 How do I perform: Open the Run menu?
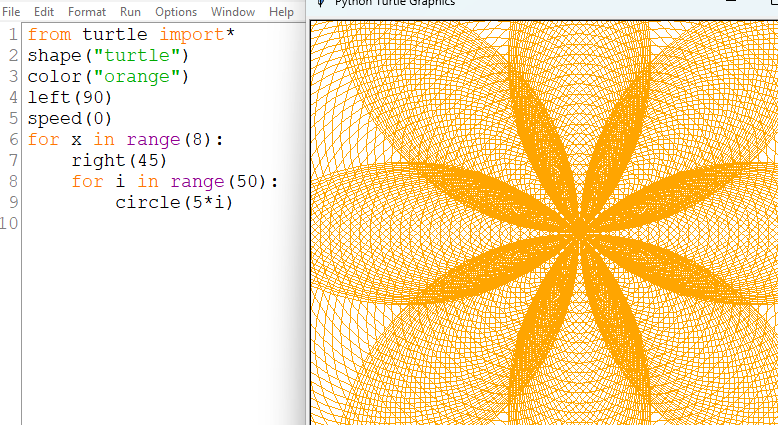[x=130, y=11]
